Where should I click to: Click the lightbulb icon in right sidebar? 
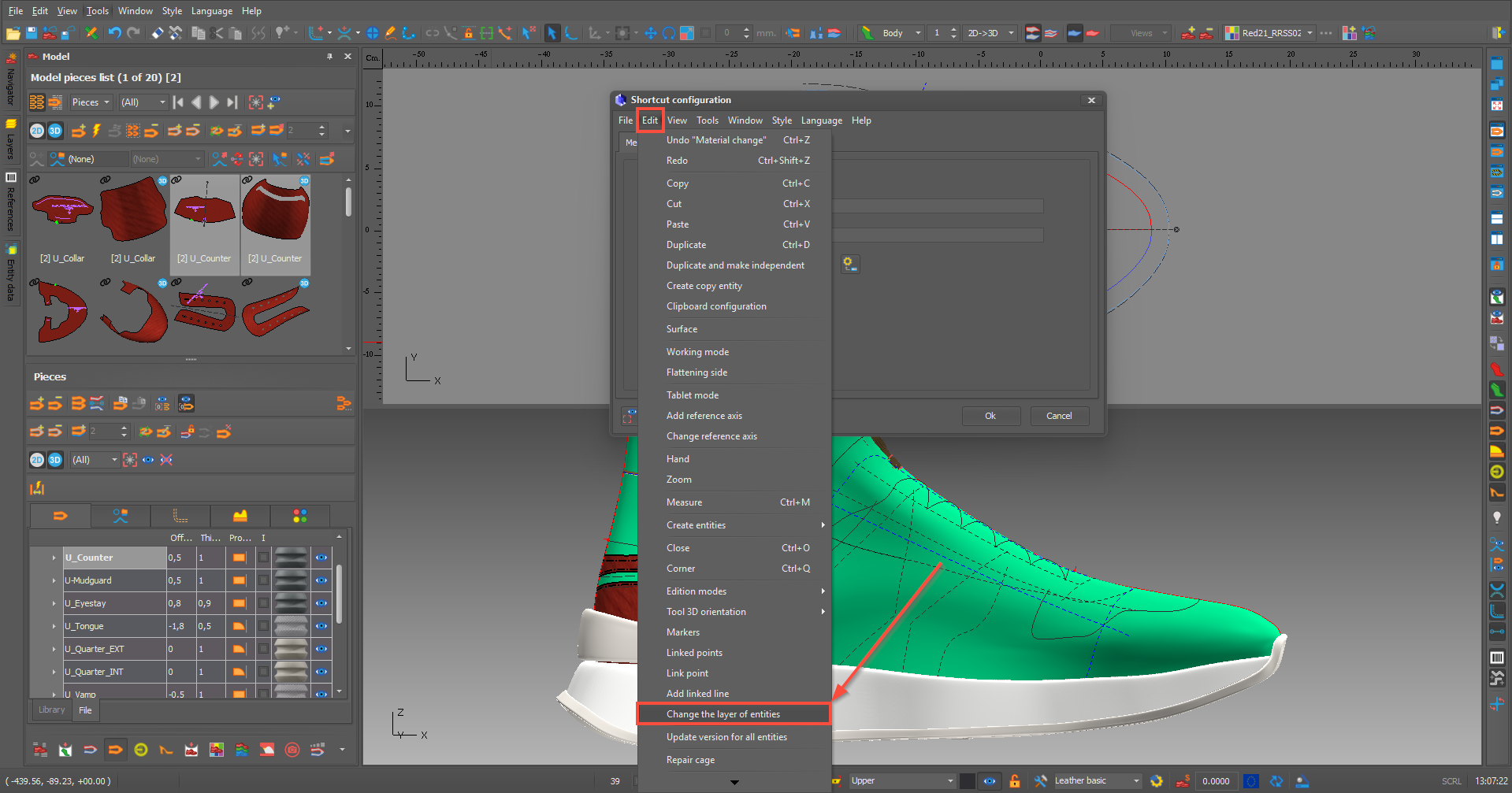pyautogui.click(x=1497, y=517)
